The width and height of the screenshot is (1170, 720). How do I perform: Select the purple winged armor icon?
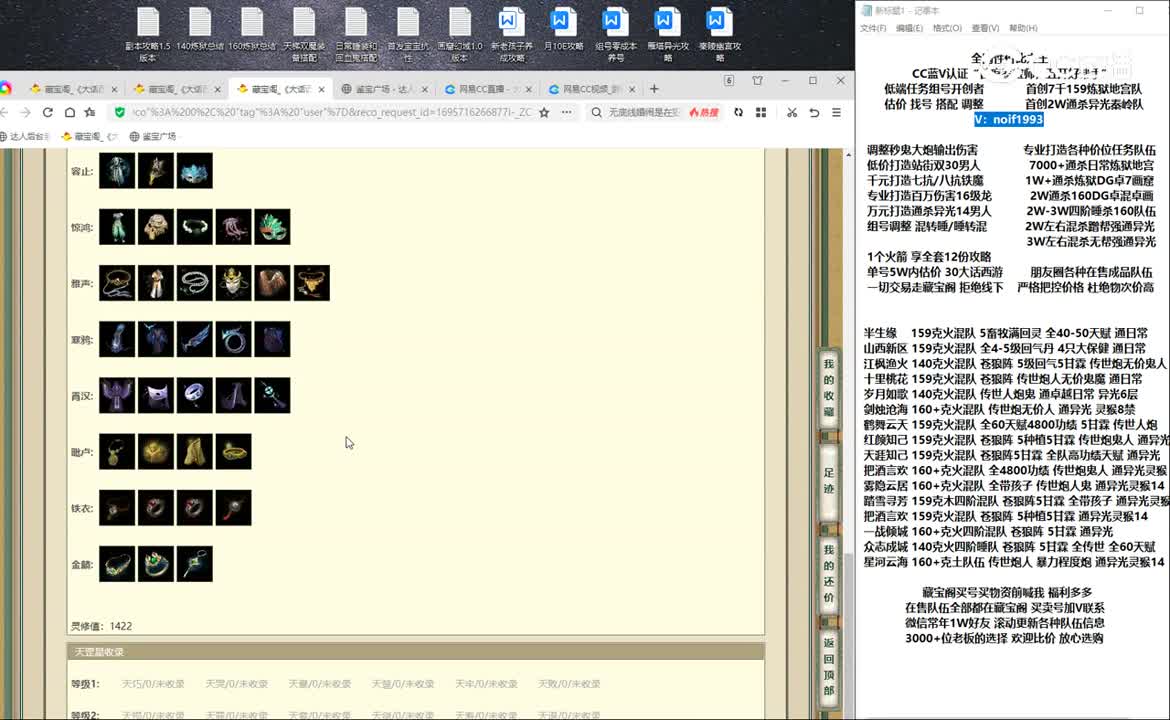pyautogui.click(x=117, y=395)
